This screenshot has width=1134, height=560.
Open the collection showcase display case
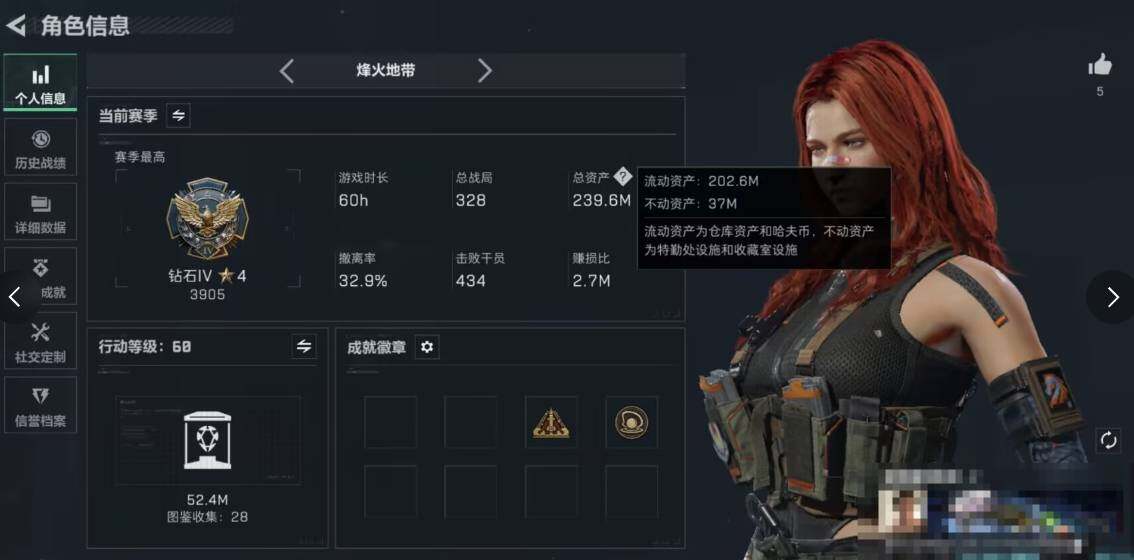click(x=208, y=440)
